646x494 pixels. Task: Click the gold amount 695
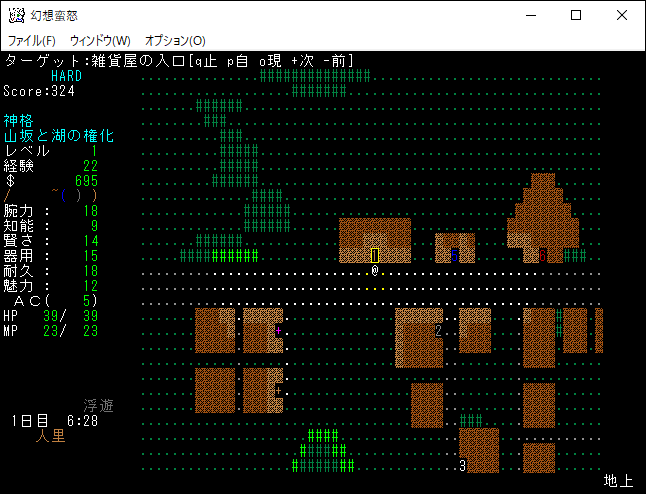click(86, 181)
